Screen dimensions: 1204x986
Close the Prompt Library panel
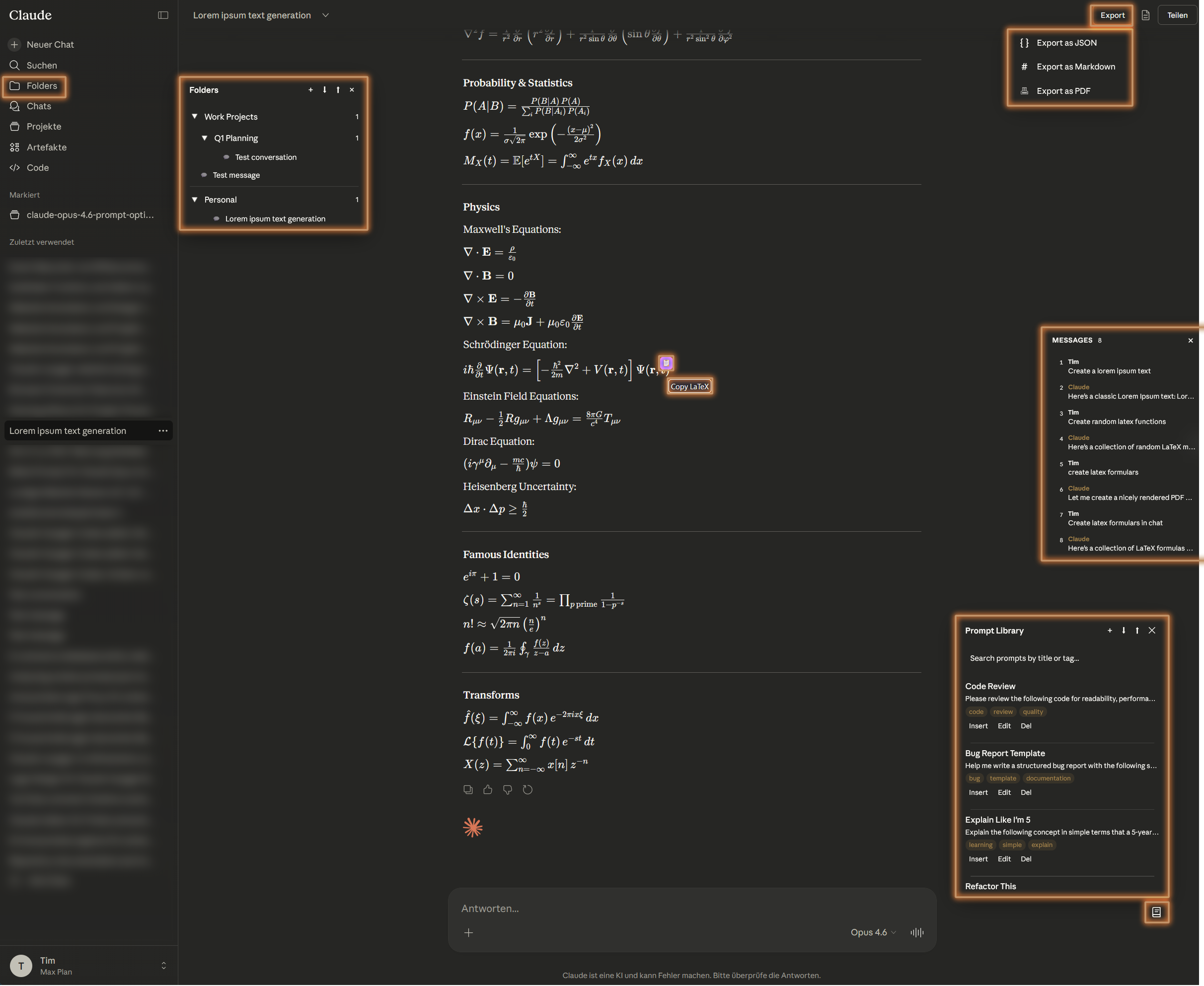1152,631
